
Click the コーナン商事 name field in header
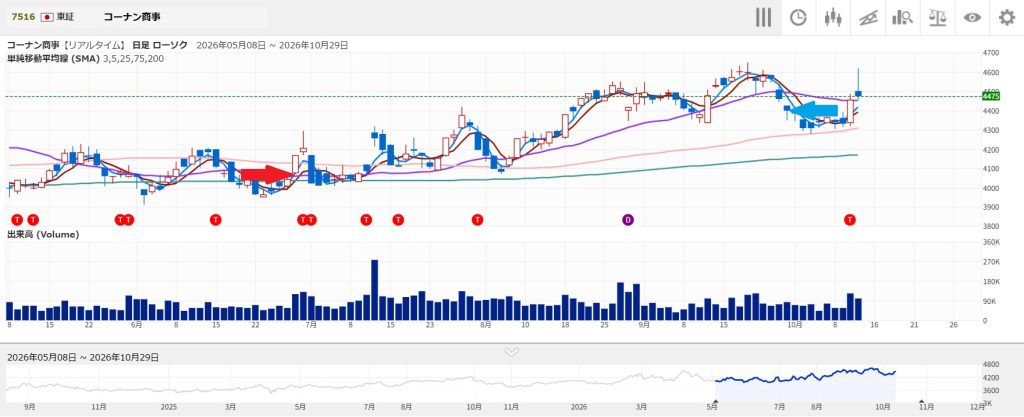click(x=131, y=17)
